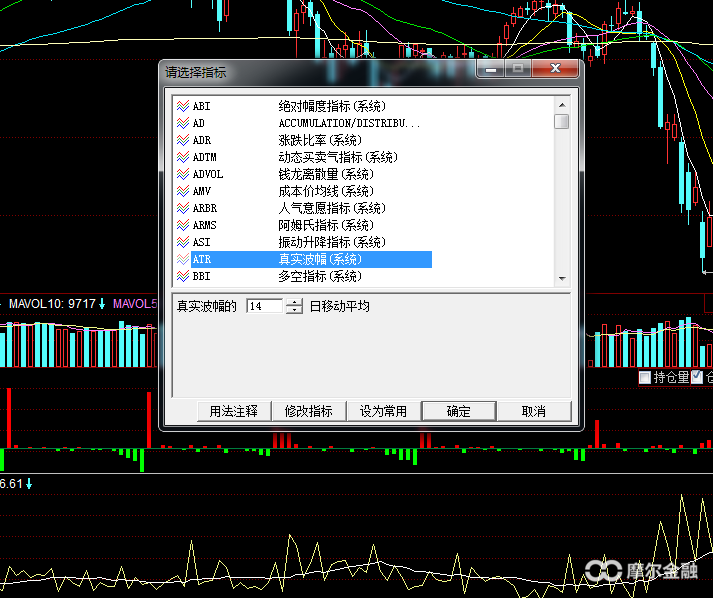Click the ADTM indicator icon
This screenshot has width=713, height=598.
(183, 157)
